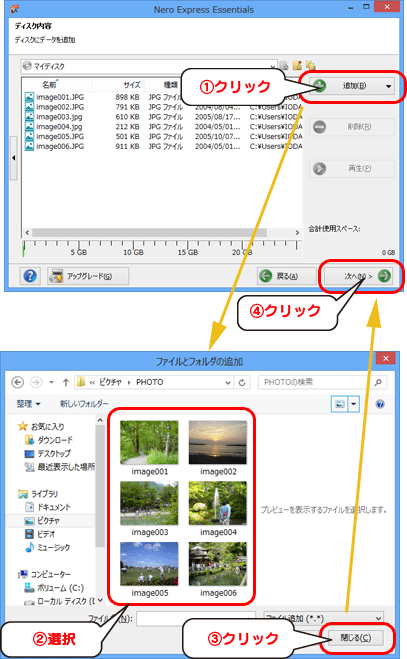
Task: Open Volume (C:) drive in the sidebar
Action: (54, 588)
